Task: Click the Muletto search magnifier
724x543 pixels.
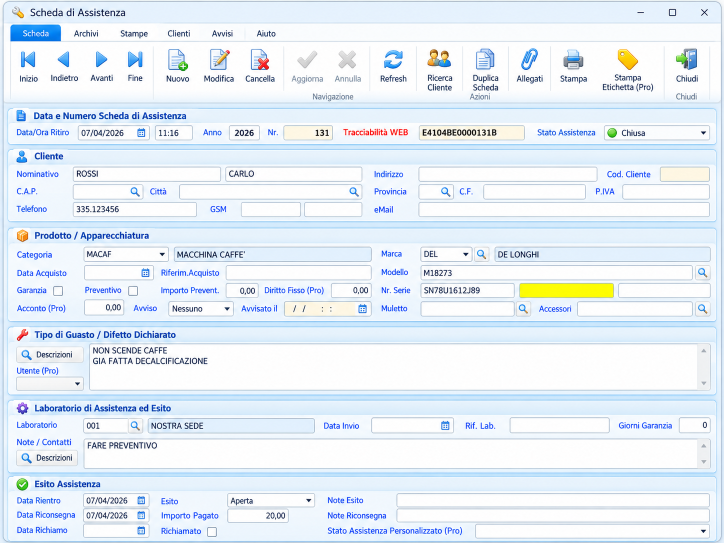Action: click(523, 309)
